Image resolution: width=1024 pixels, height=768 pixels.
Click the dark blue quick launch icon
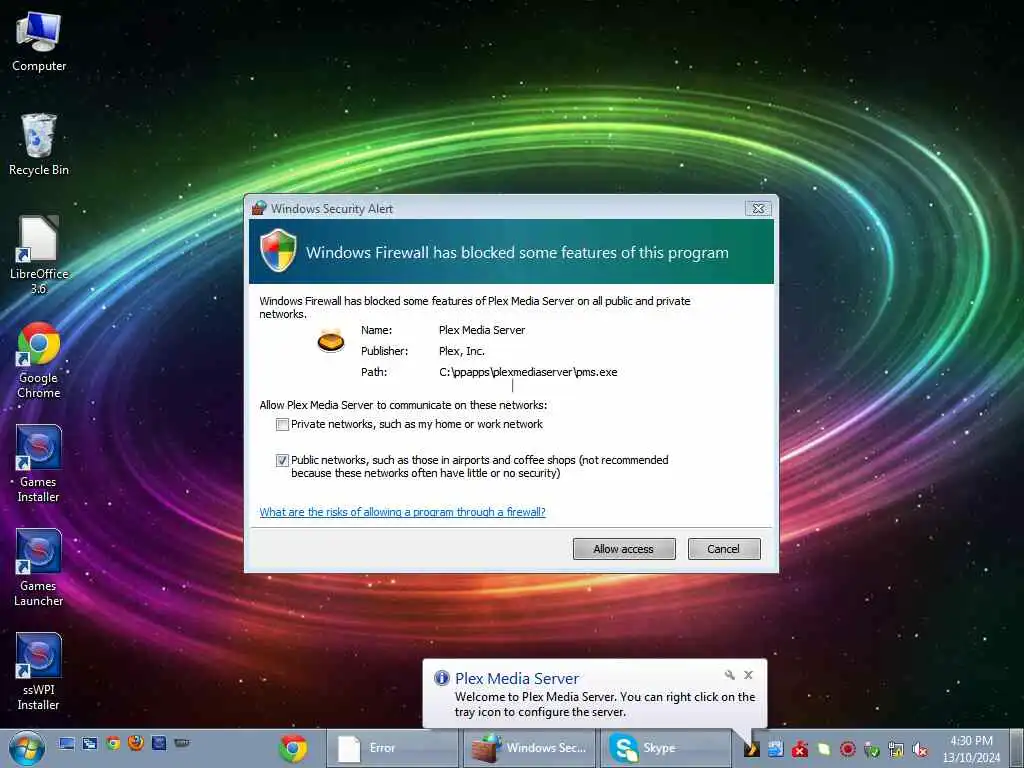coord(159,743)
